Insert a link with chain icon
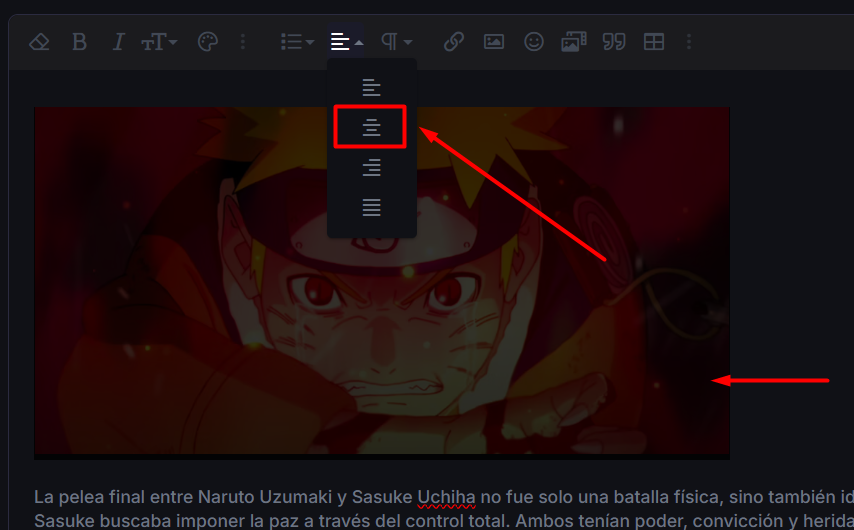 pos(454,42)
